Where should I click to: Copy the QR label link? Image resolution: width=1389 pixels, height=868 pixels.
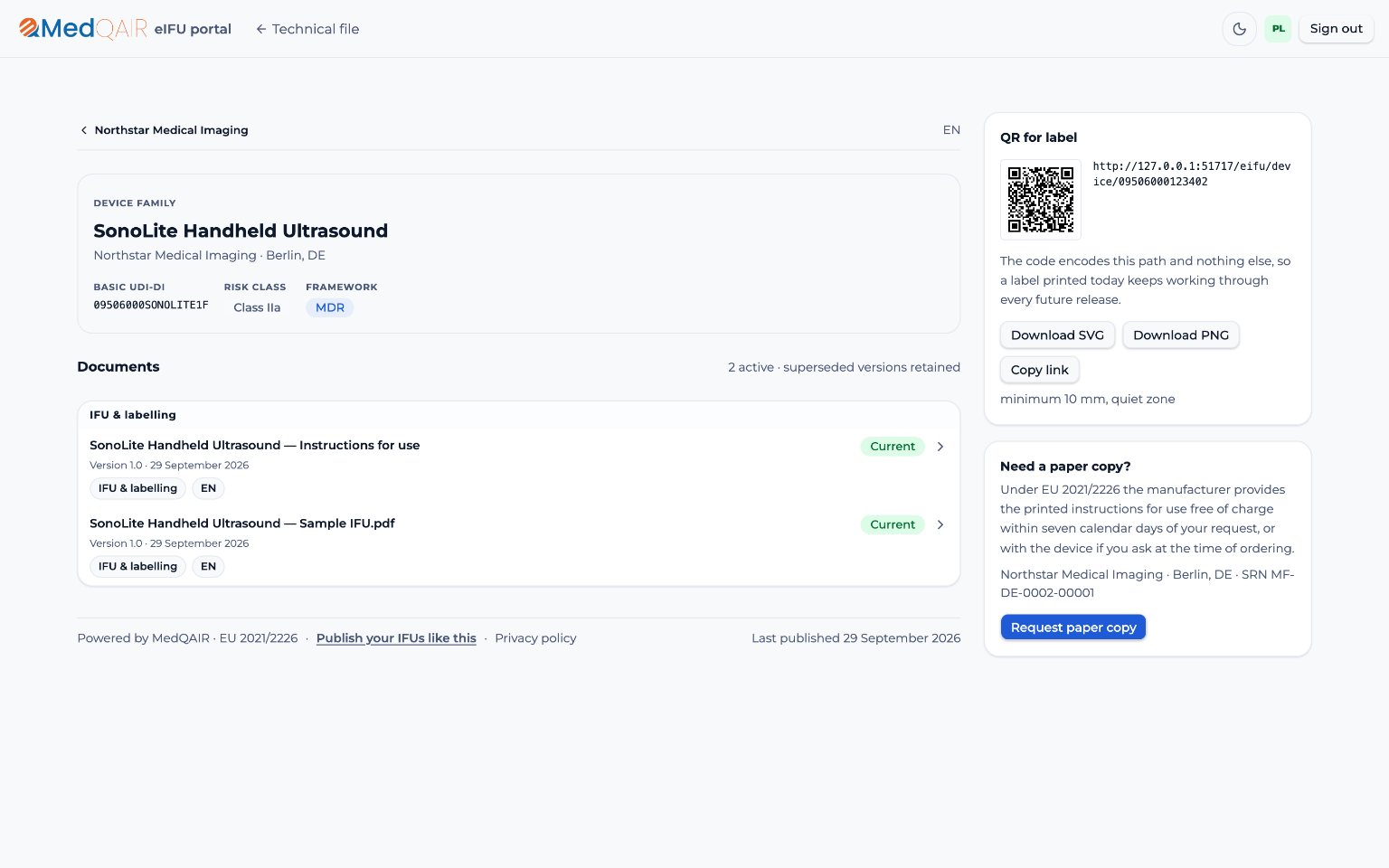(1039, 370)
